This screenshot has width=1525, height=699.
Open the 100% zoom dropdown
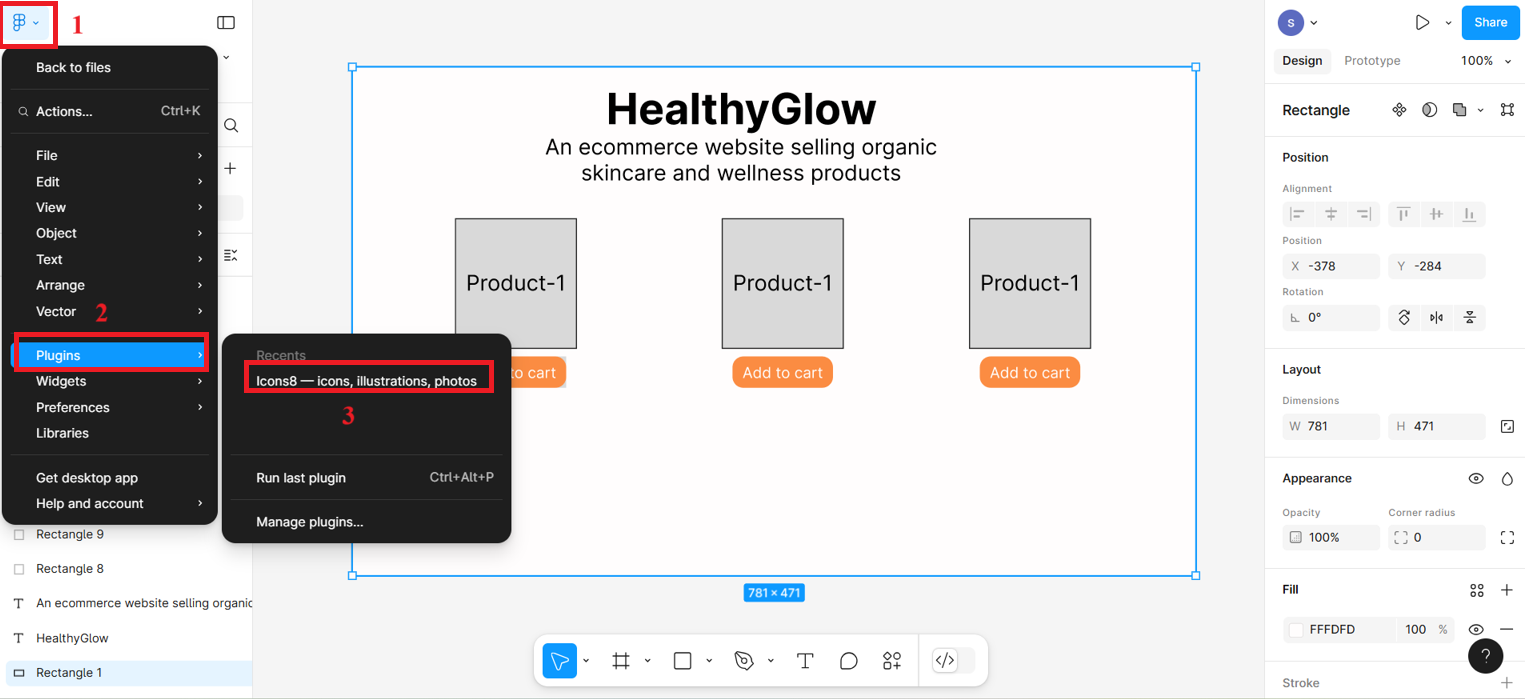click(1486, 61)
